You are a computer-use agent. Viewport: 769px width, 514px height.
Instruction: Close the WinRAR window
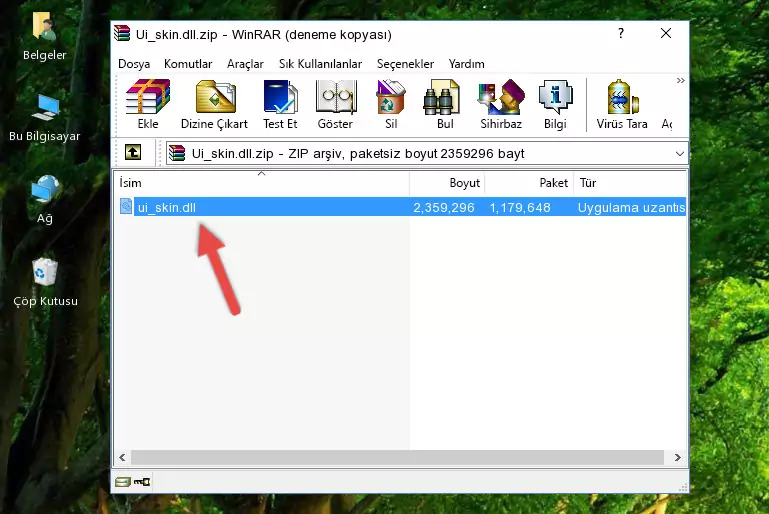(x=666, y=33)
